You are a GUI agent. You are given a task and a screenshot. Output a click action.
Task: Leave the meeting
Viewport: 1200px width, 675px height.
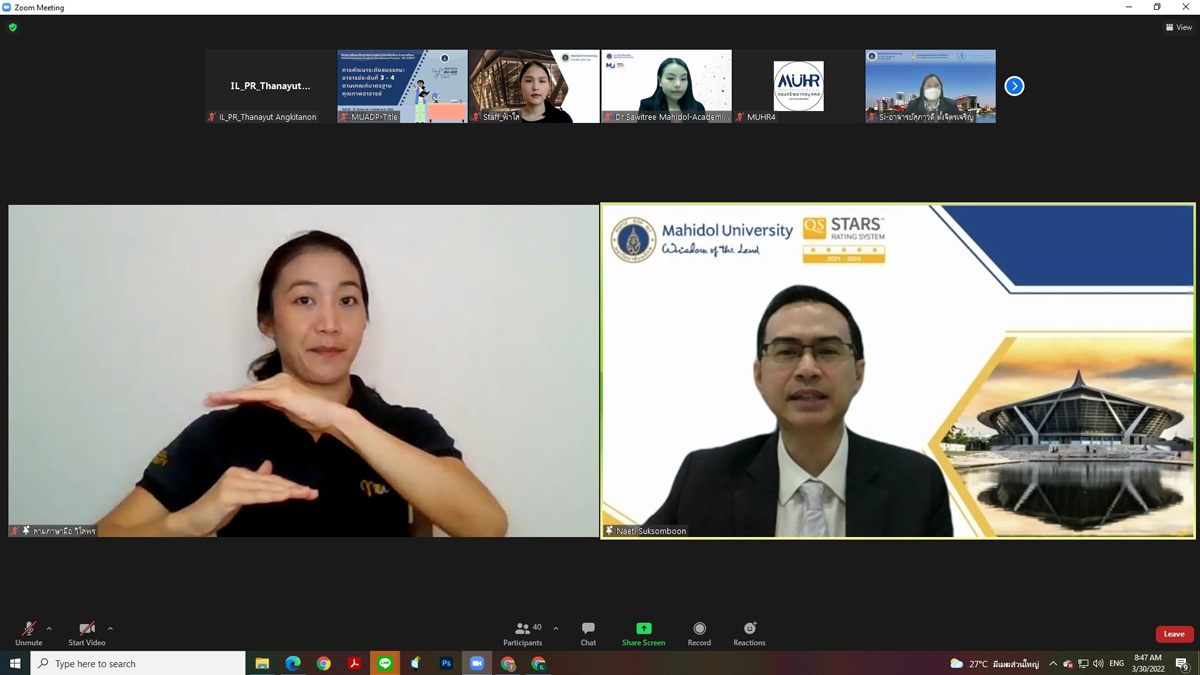(1174, 634)
